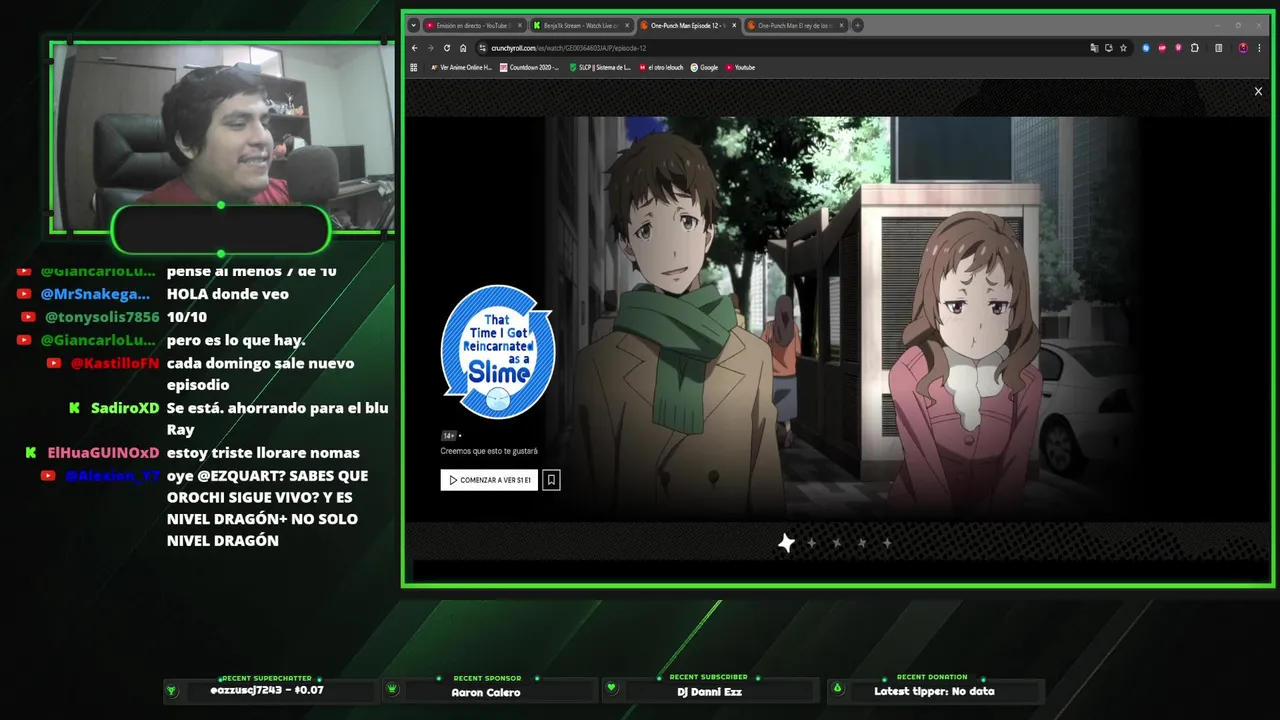Open the Countdown 2020 bookmark
Viewport: 1280px width, 720px height.
coord(530,68)
